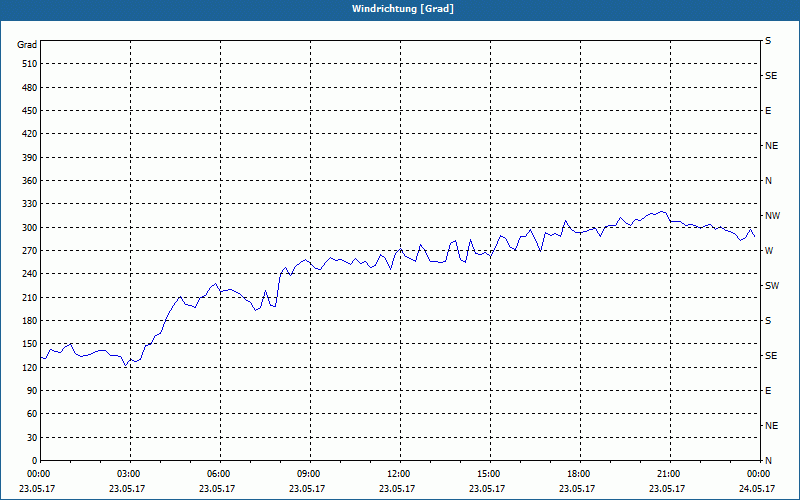Click the 'Windrichtung [Grad]' chart title
The height and width of the screenshot is (500, 800).
[403, 9]
